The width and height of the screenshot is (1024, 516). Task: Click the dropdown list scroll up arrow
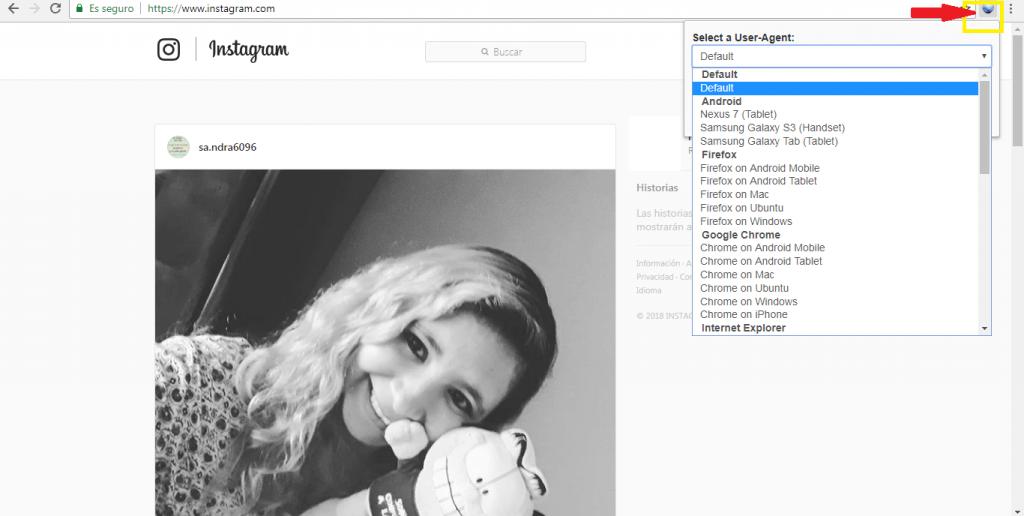coord(985,74)
